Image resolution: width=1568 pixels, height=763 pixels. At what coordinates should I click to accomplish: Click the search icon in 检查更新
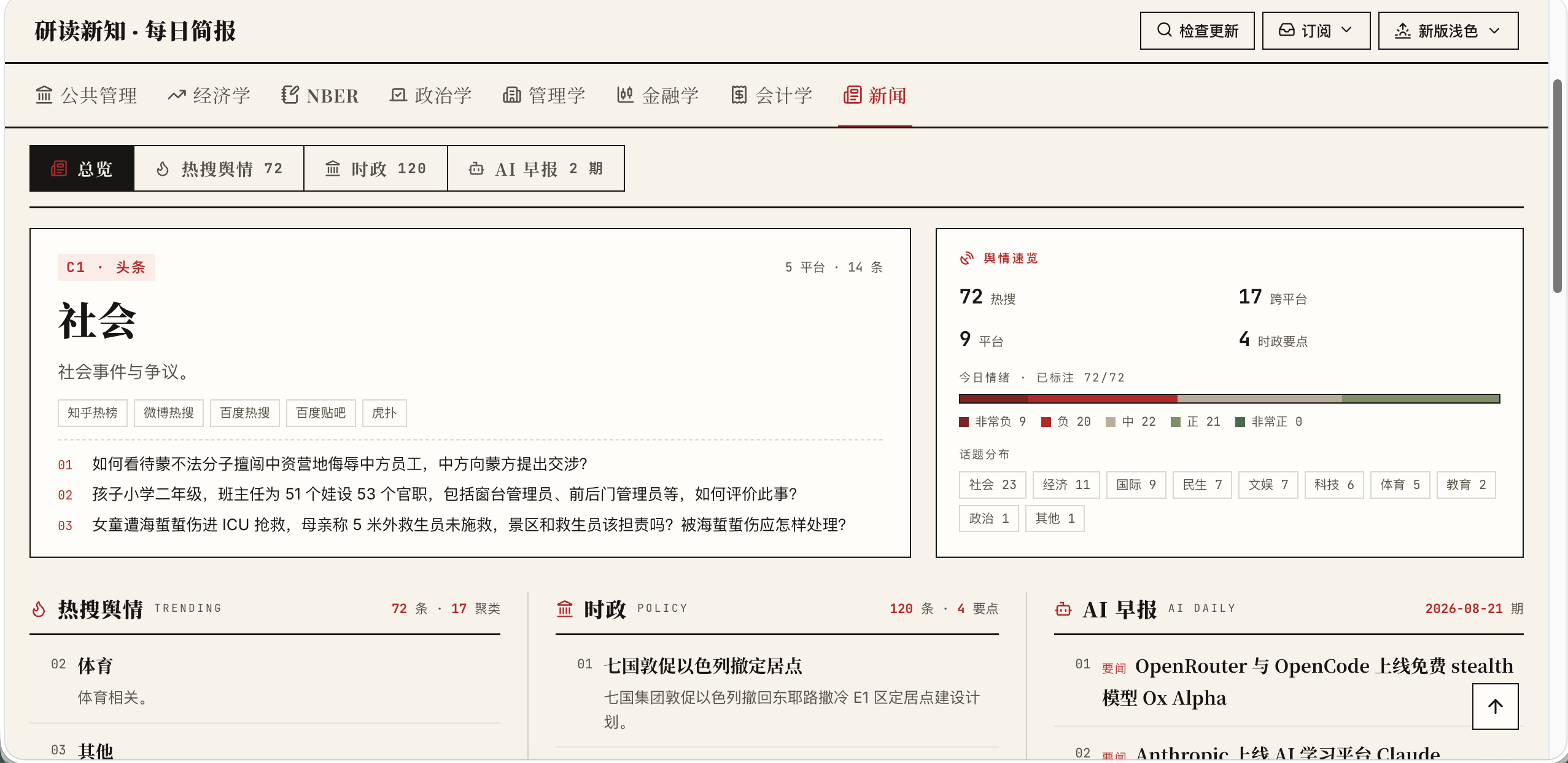[1164, 30]
